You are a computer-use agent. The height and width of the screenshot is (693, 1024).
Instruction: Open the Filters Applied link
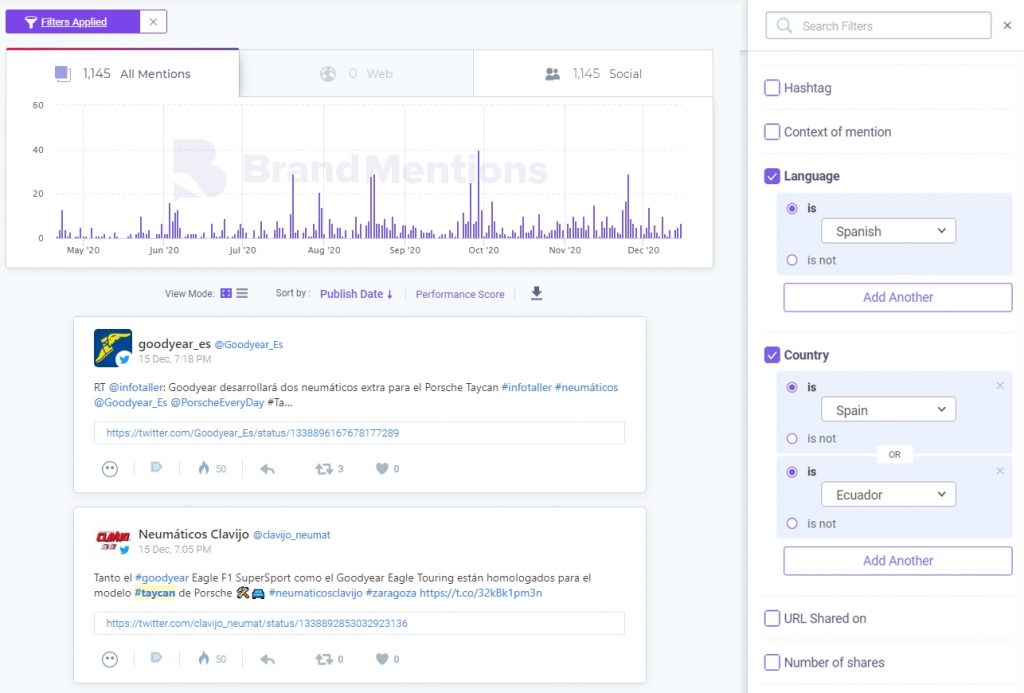tap(74, 22)
